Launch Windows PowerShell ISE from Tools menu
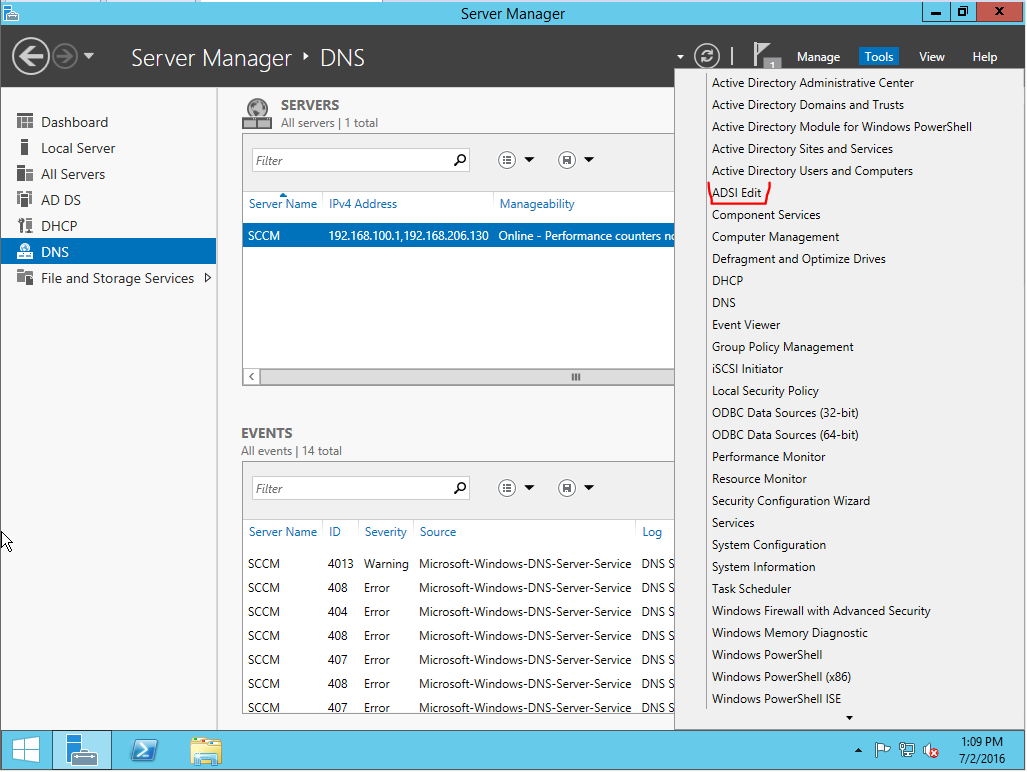Screen dimensions: 1027x772 [776, 699]
